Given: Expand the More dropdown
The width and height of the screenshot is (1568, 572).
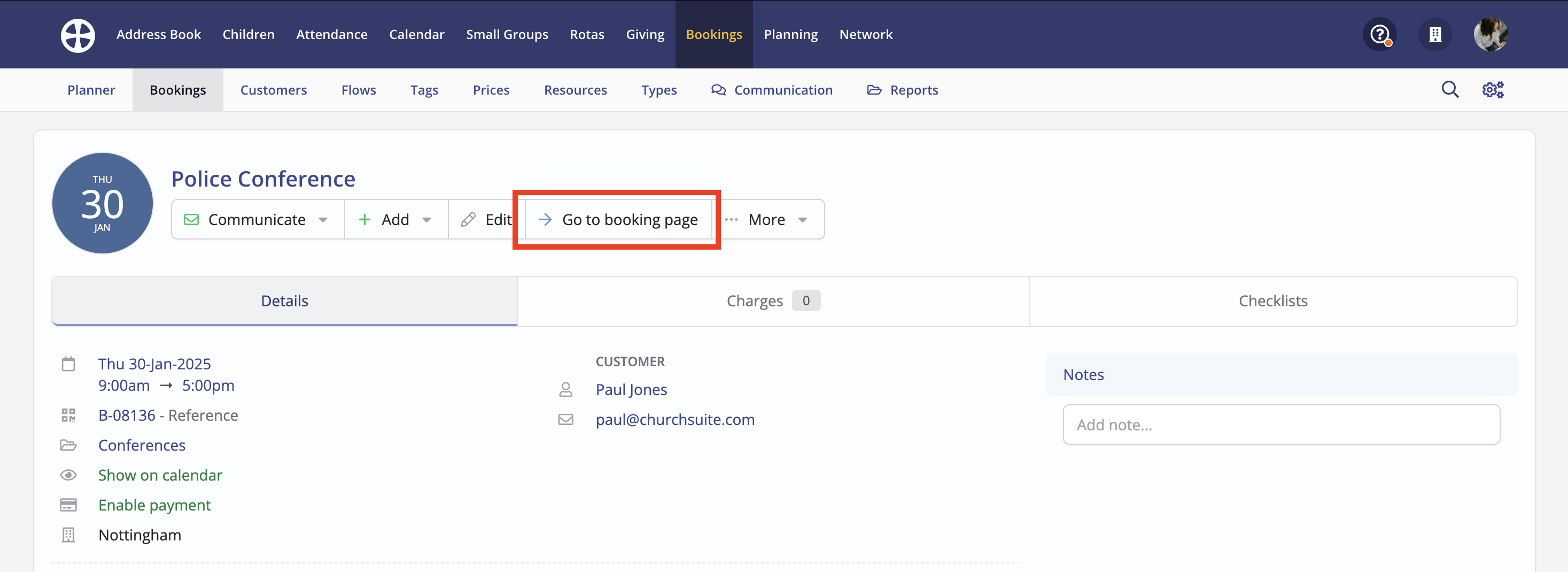Looking at the screenshot, I should (x=768, y=219).
